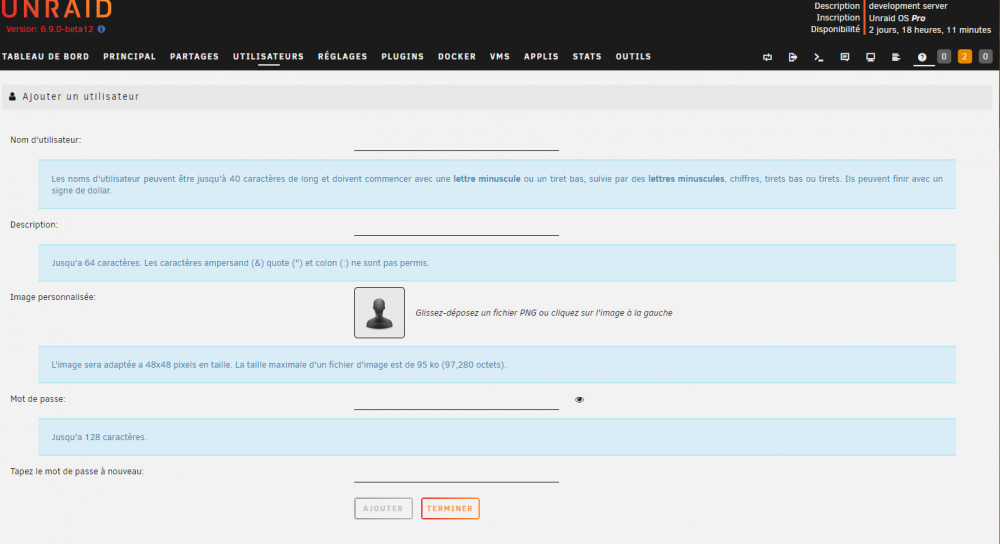Click the Ajouter button
The height and width of the screenshot is (544, 1000).
tap(383, 508)
